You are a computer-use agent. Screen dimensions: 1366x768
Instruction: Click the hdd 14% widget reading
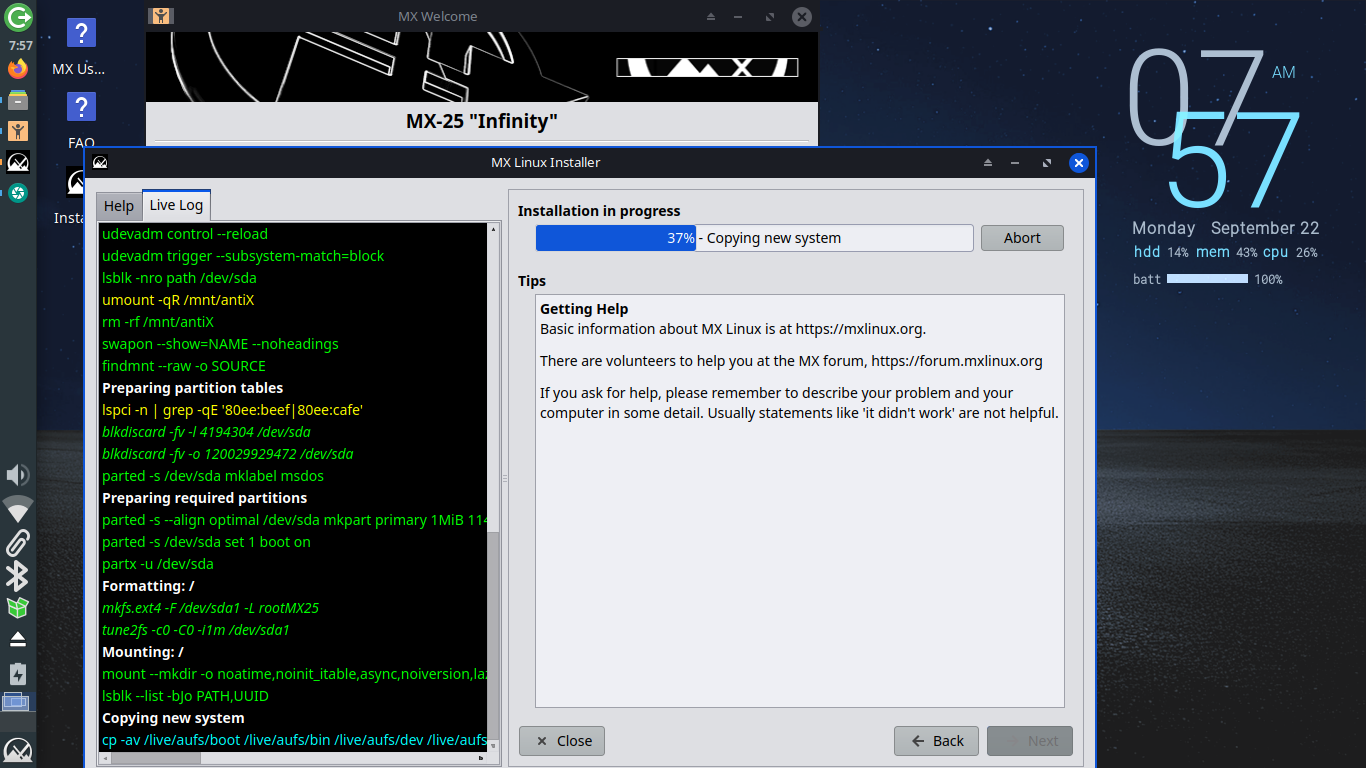click(1161, 253)
